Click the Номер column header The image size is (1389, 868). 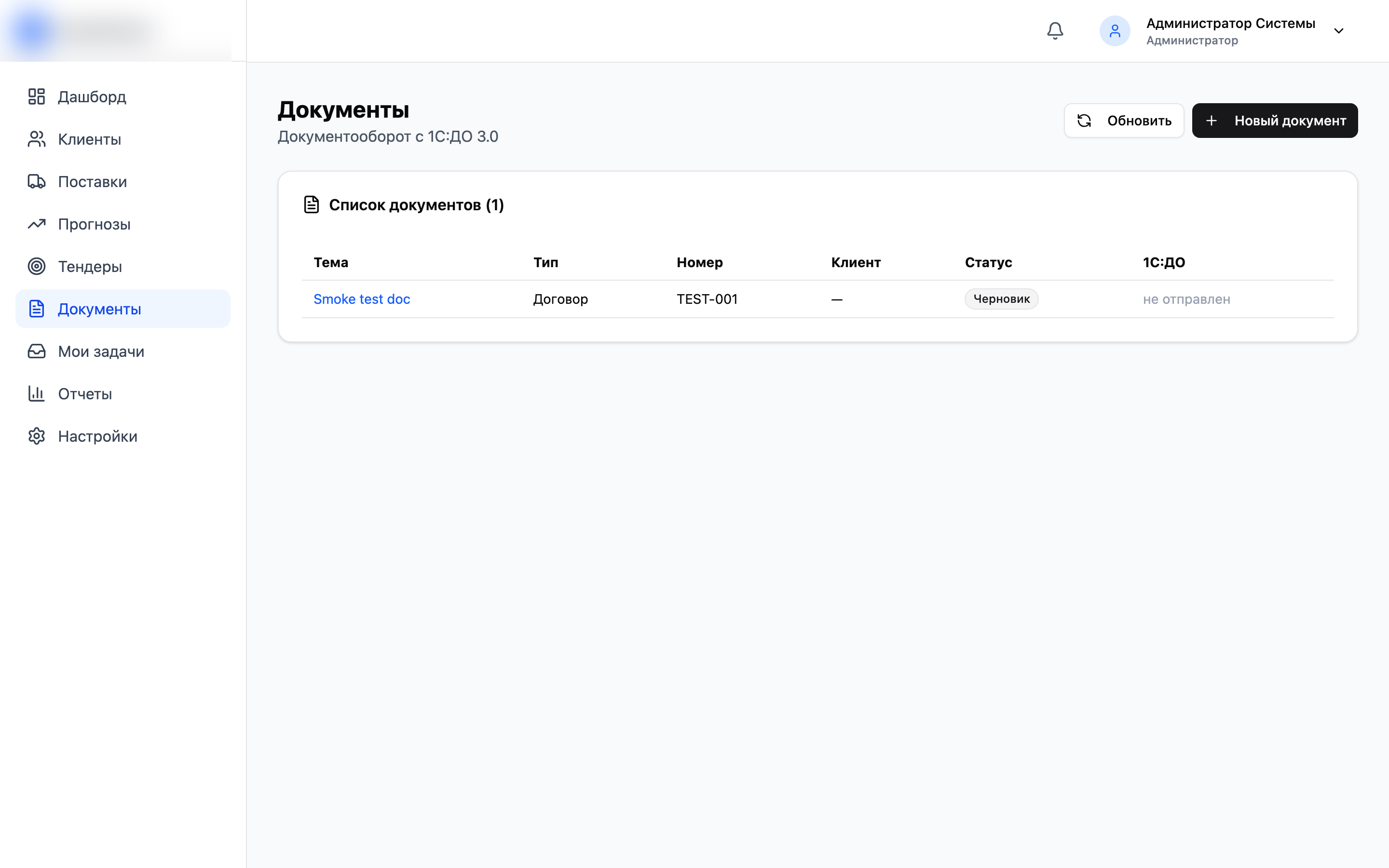pos(700,262)
